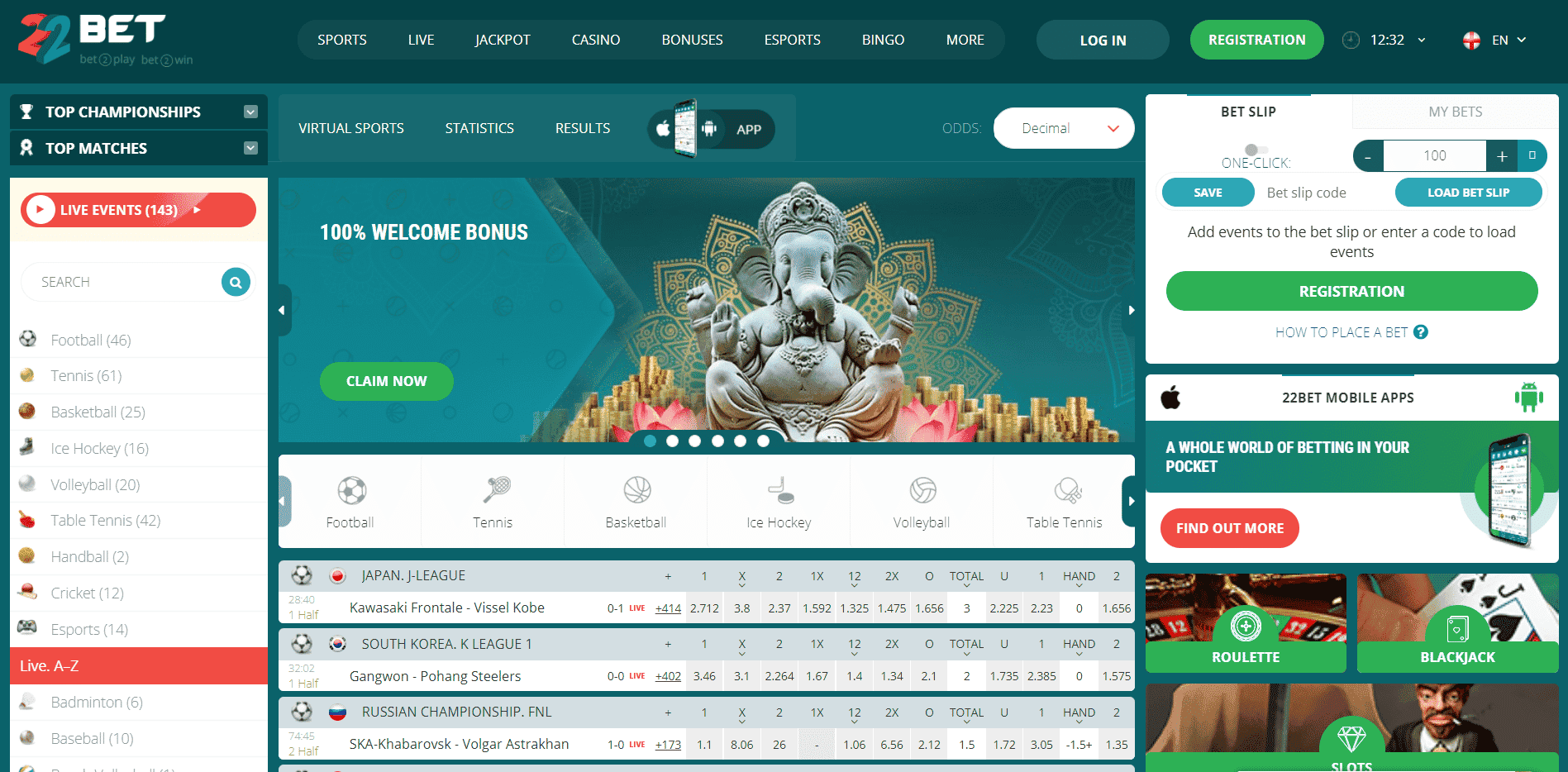The image size is (1568, 772).
Task: Click the search magnifier icon
Action: pyautogui.click(x=236, y=282)
